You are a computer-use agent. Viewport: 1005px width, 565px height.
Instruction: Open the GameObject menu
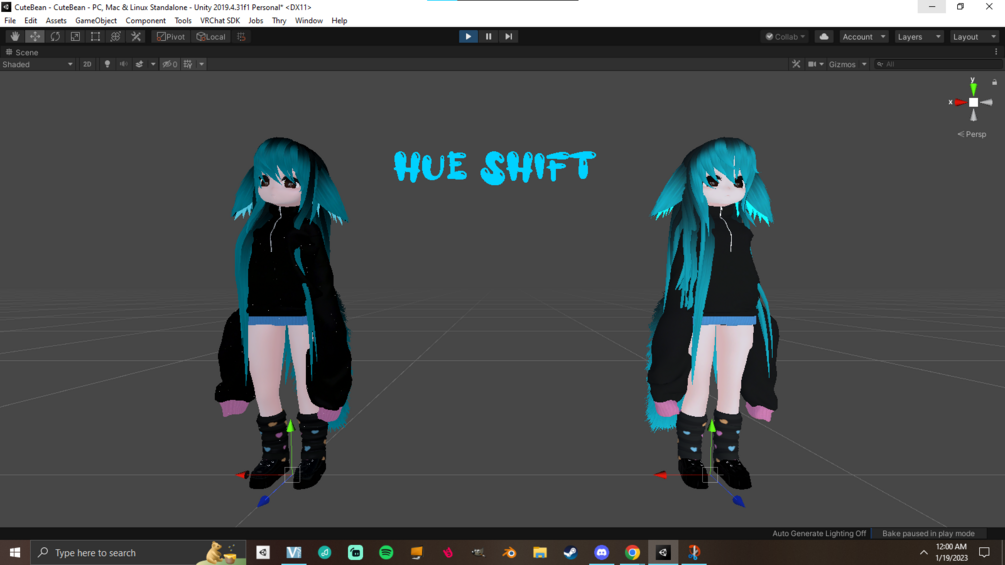click(x=96, y=20)
